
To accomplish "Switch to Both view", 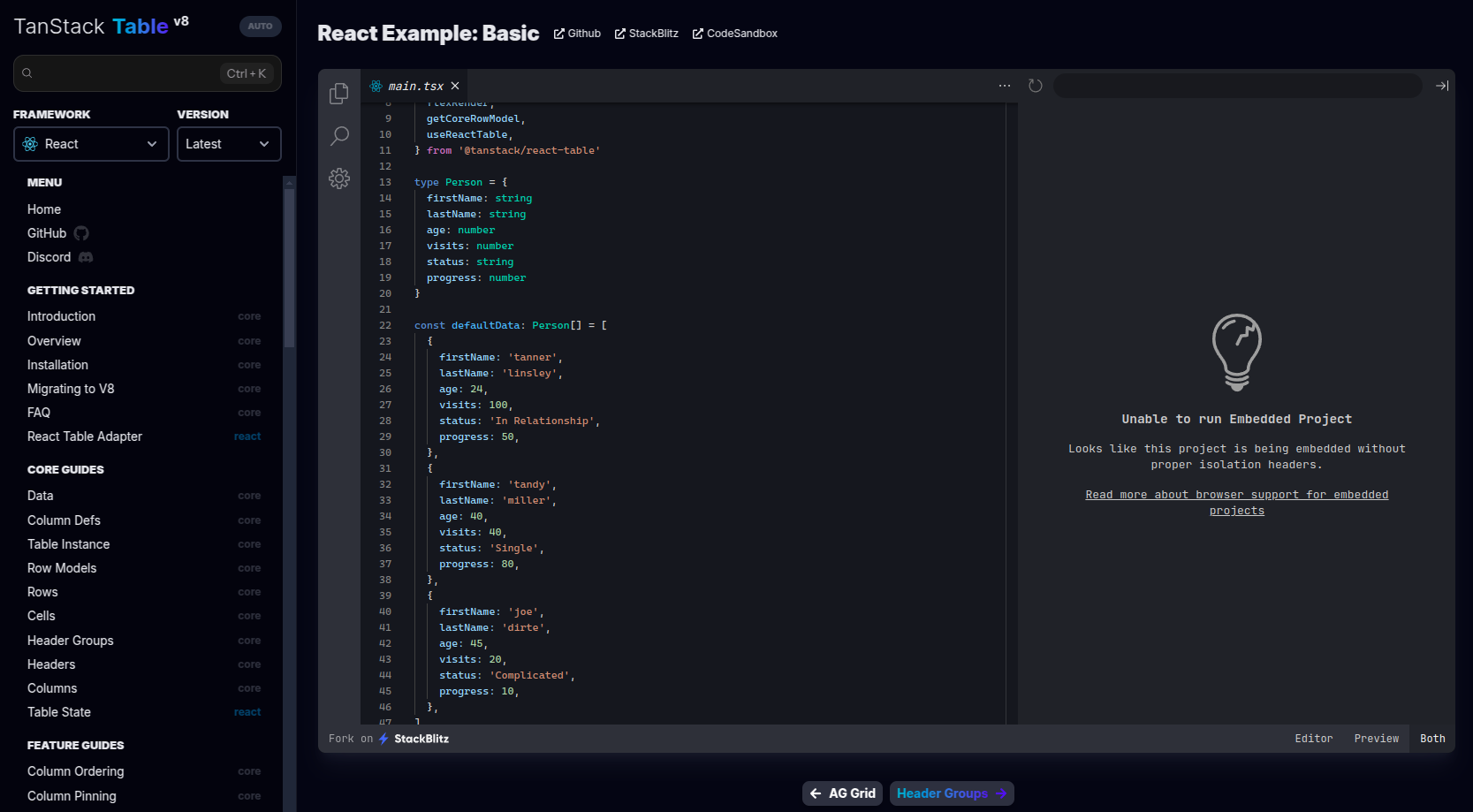I will coord(1432,739).
